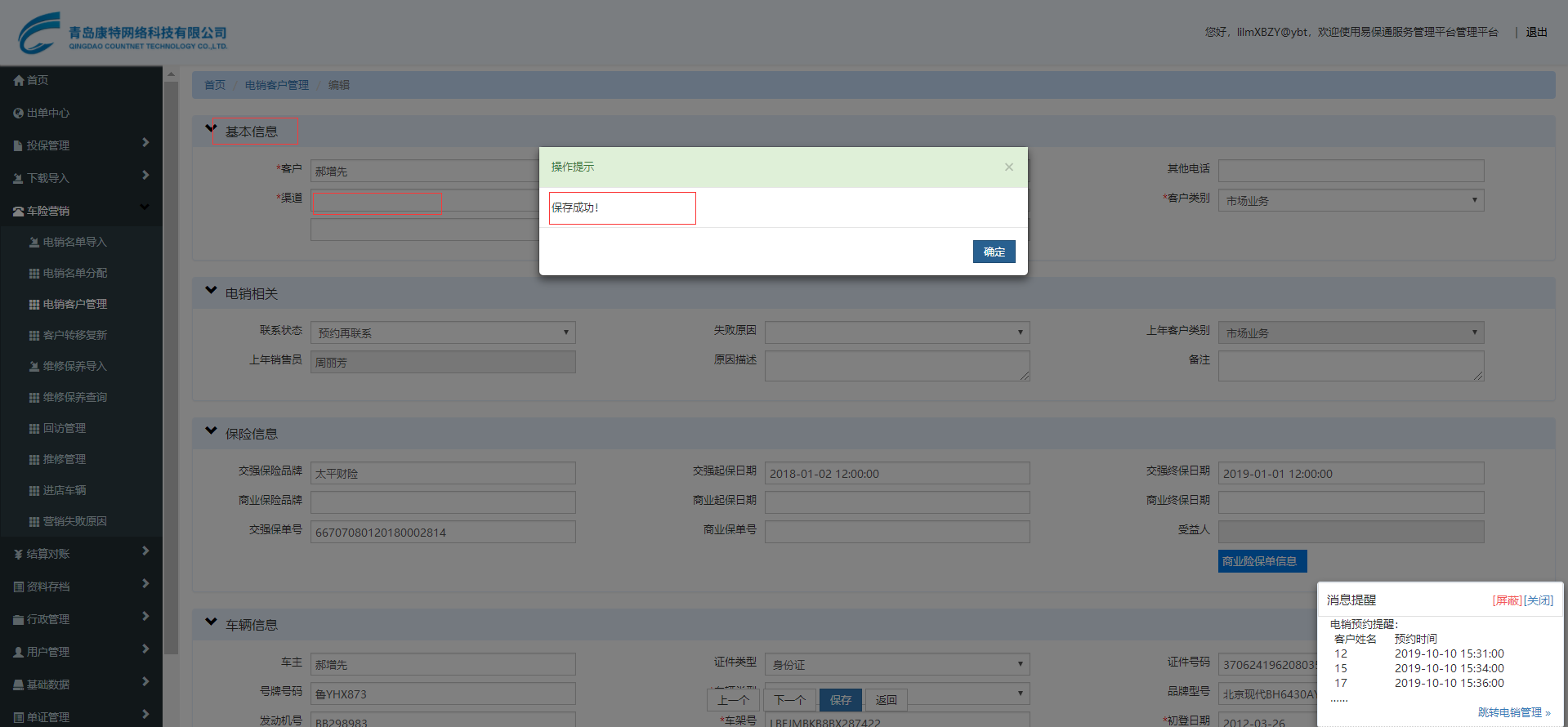
Task: Collapse the 电销相关 section
Action: (211, 290)
